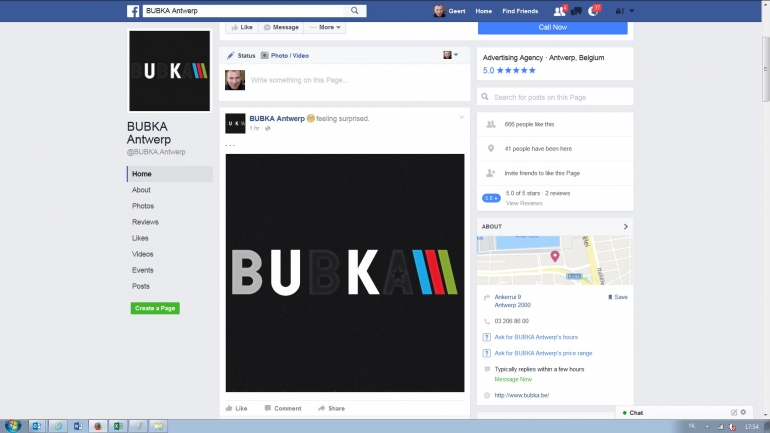The height and width of the screenshot is (433, 770).
Task: Open Windows Start orb button
Action: pyautogui.click(x=13, y=426)
